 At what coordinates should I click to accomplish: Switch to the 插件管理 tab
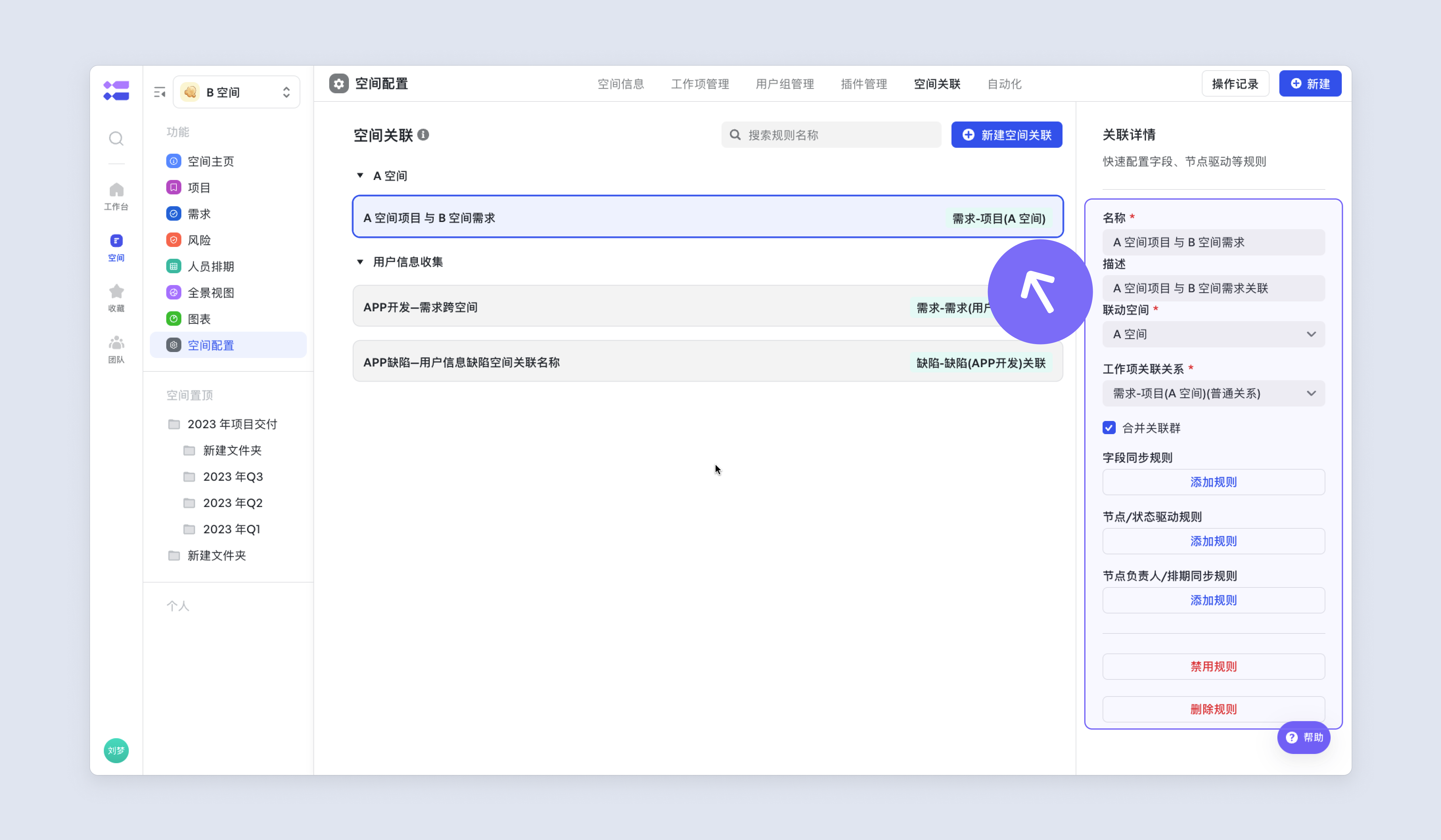[x=863, y=84]
